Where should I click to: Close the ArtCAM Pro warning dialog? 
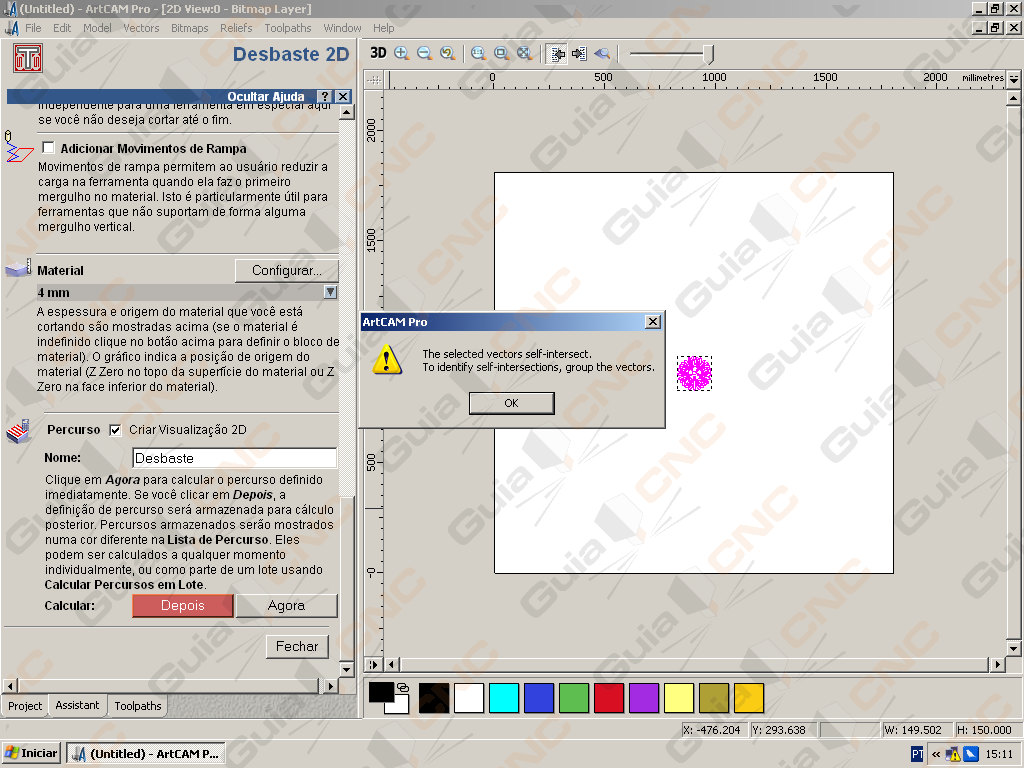click(652, 322)
